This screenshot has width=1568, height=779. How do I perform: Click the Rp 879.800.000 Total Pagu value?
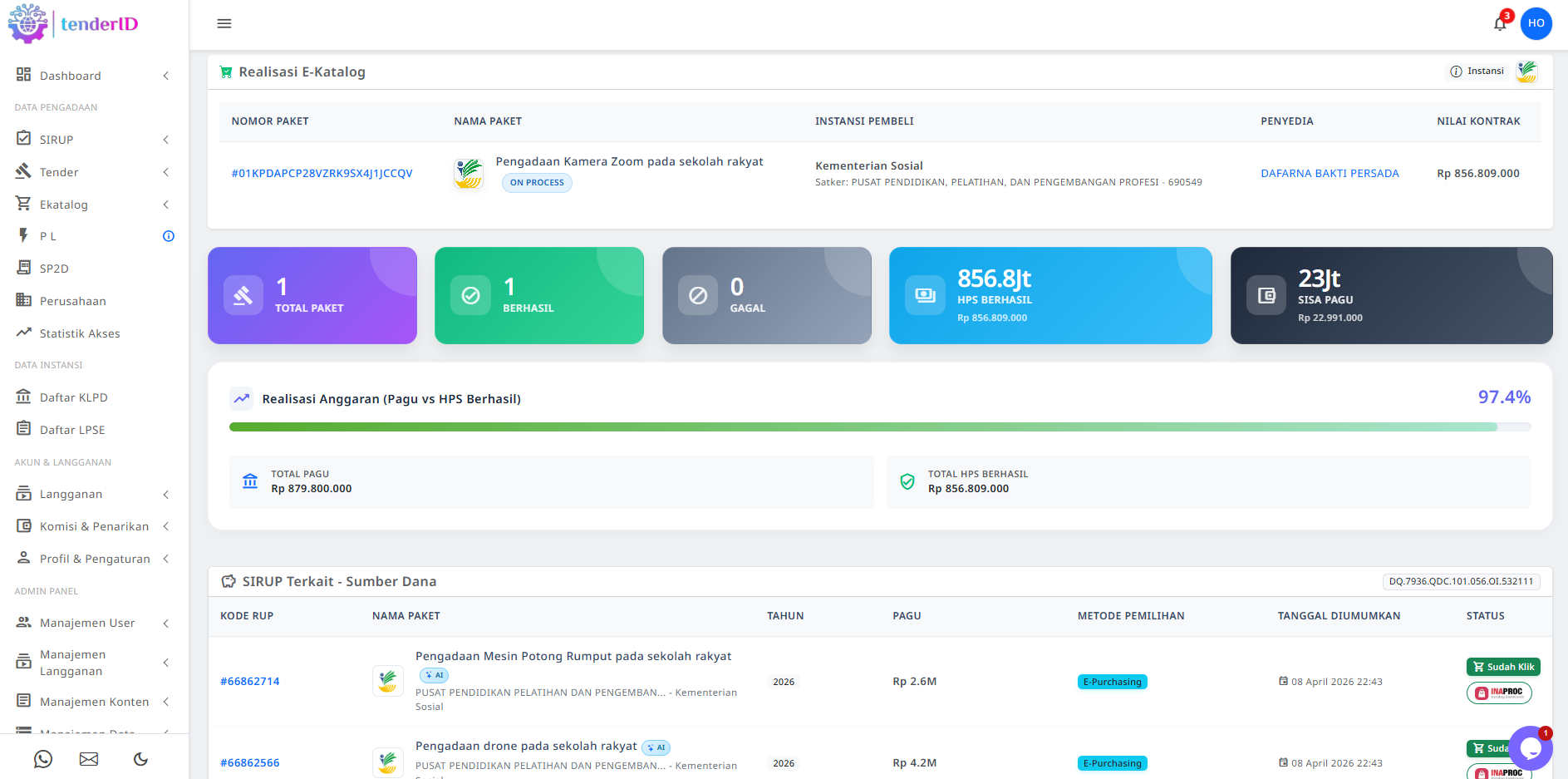(312, 489)
